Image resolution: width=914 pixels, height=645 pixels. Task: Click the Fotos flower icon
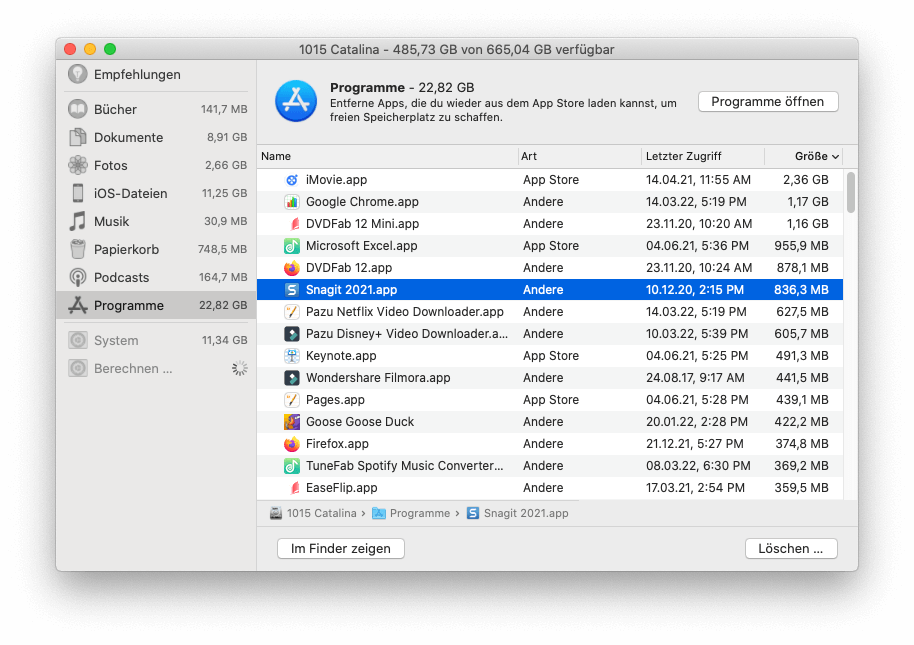point(78,165)
